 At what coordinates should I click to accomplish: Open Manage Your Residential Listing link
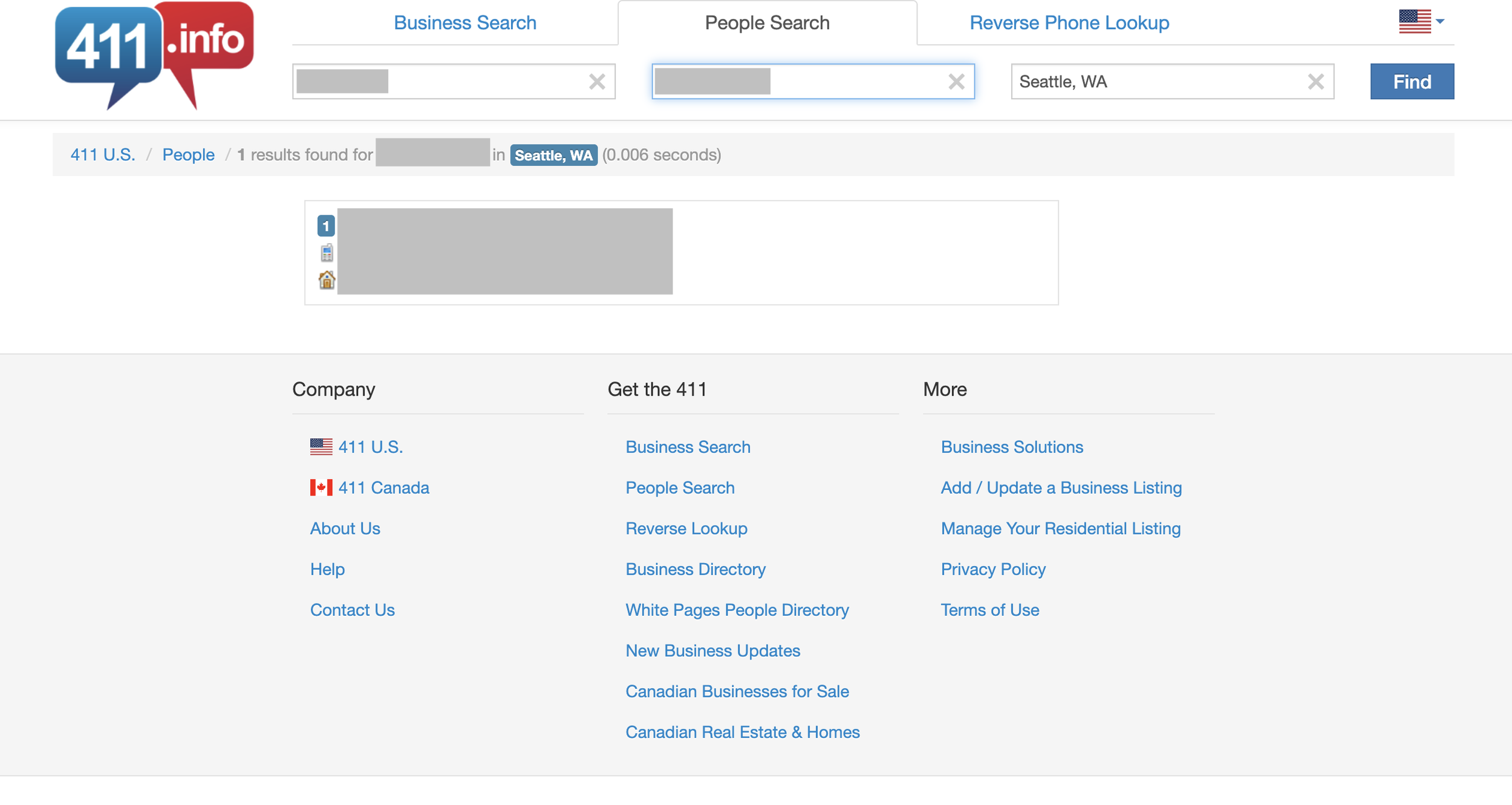pos(1060,529)
